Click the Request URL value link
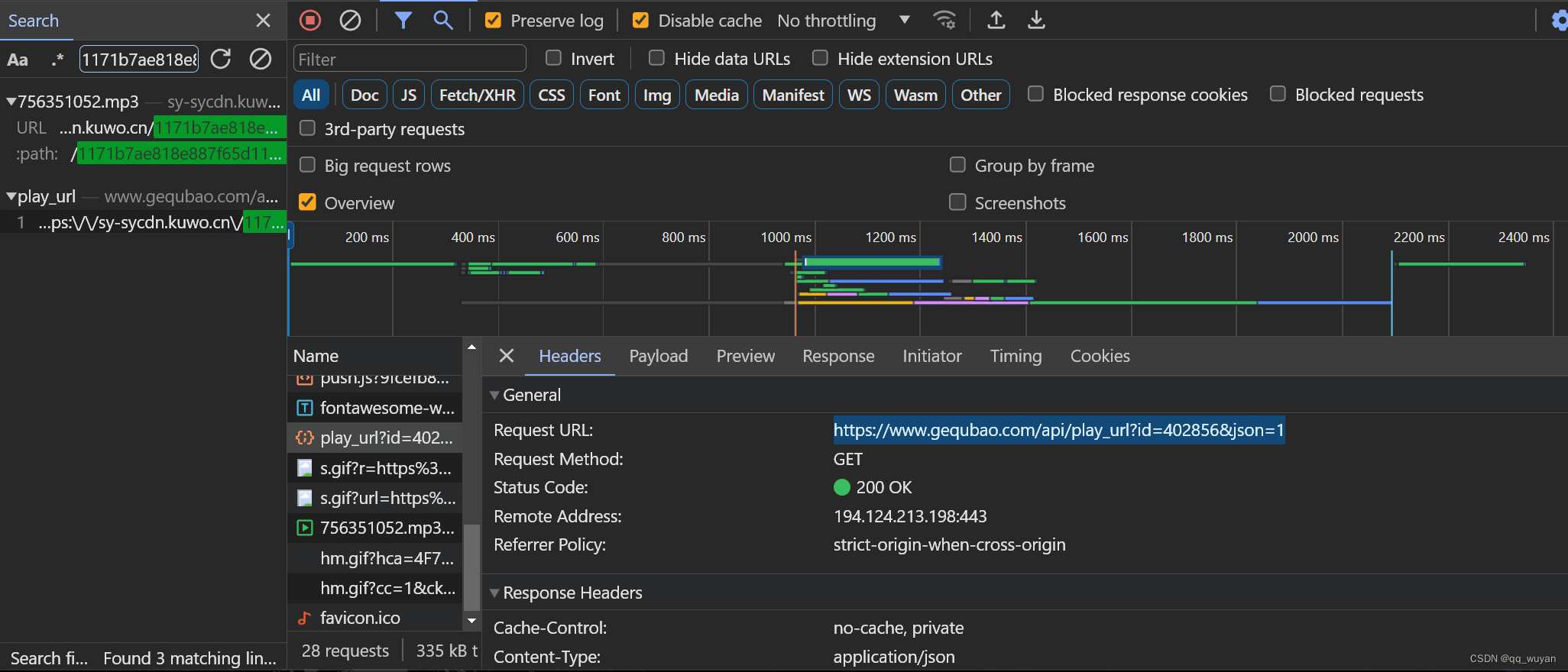The height and width of the screenshot is (672, 1568). tap(1058, 430)
